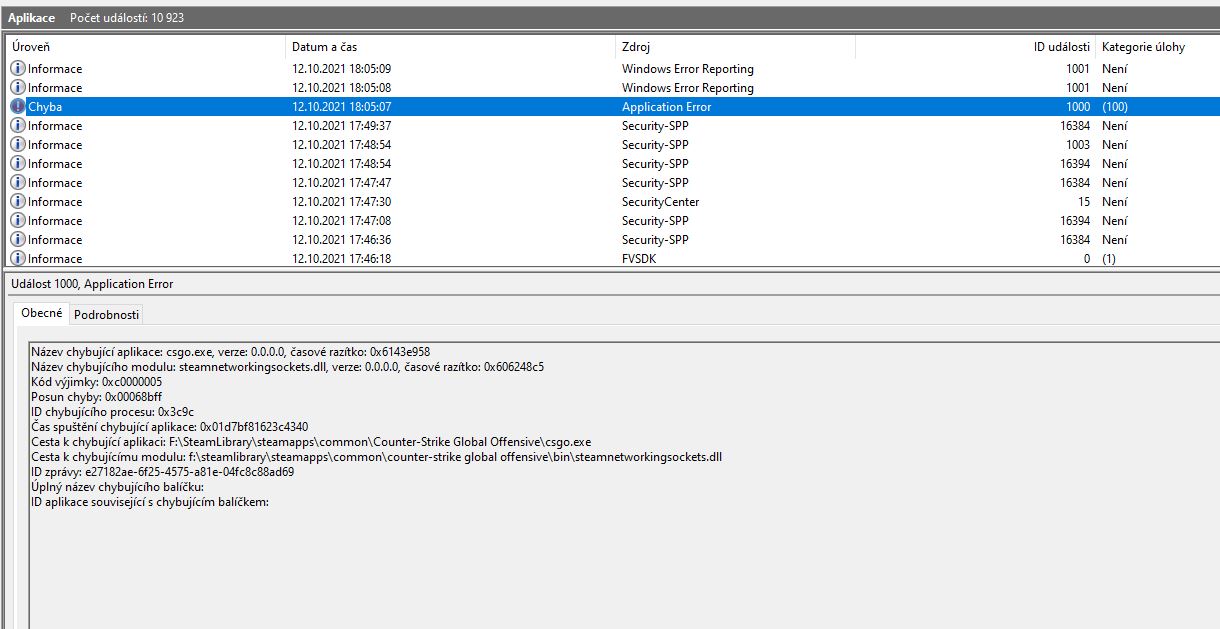Select category cell (100) in highlighted row
The width and height of the screenshot is (1220, 629).
1116,107
